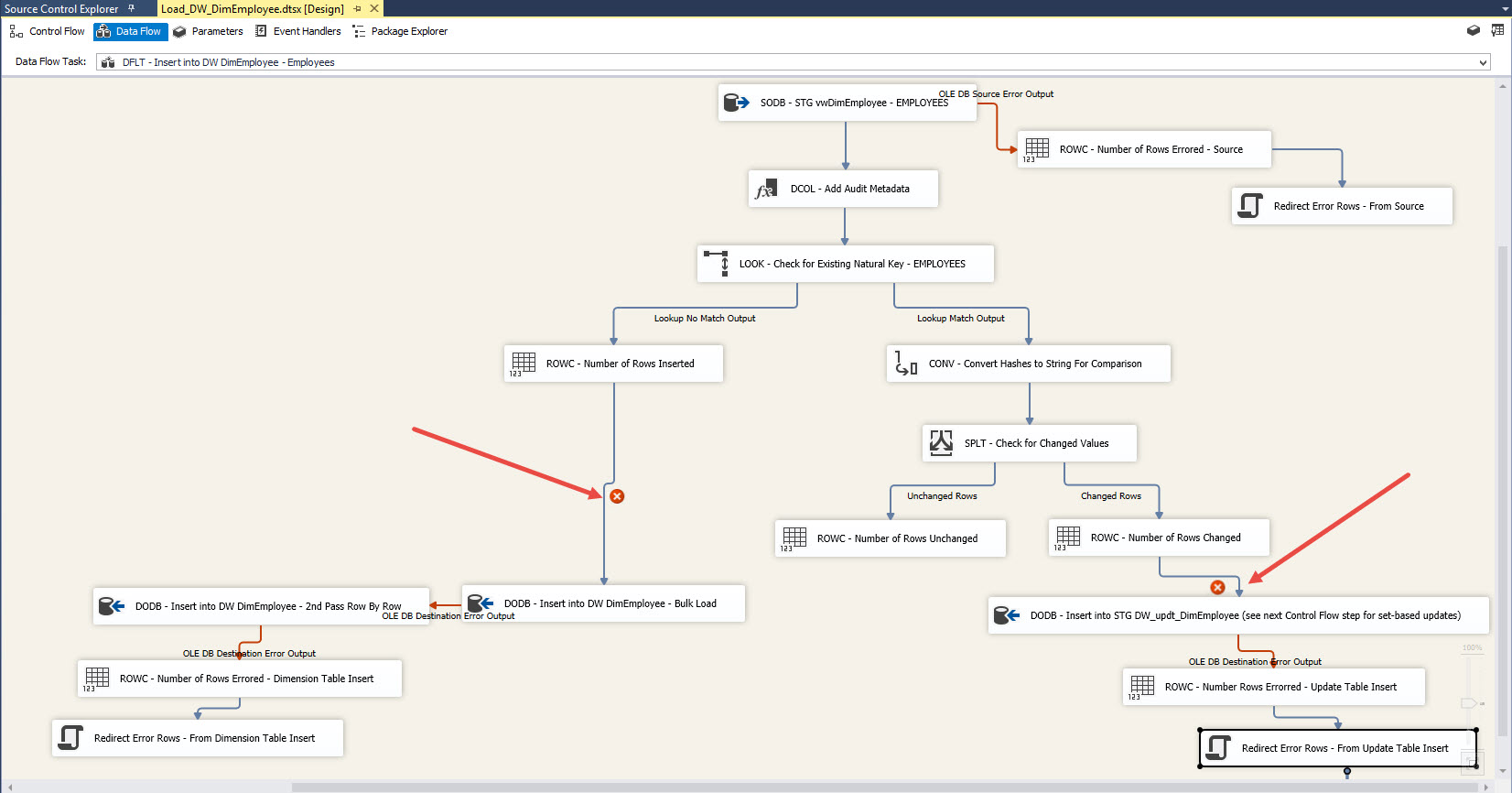Click ROWC Rows Errored Source icon

pos(1036,149)
